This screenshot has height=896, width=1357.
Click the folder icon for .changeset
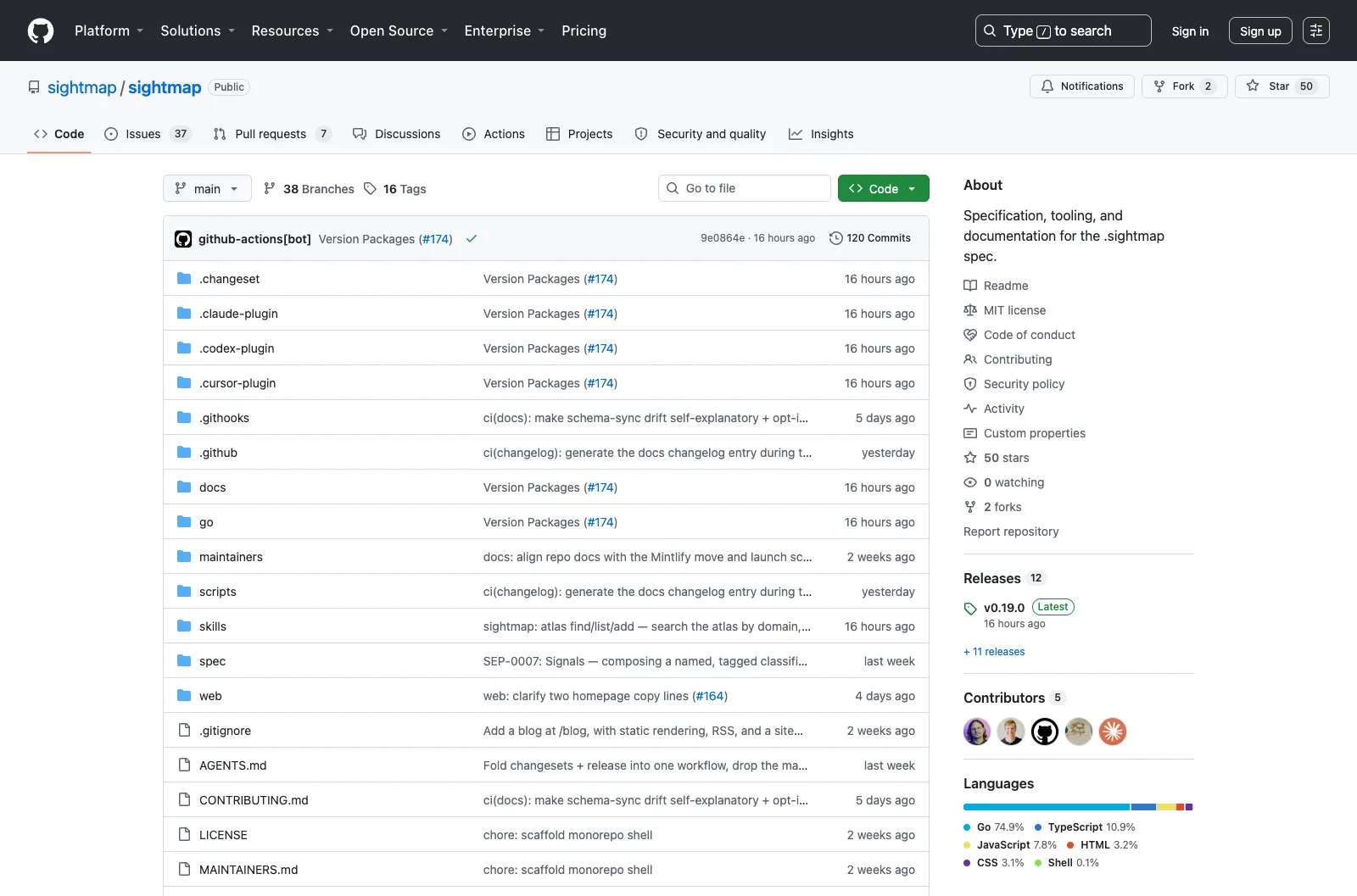tap(184, 278)
